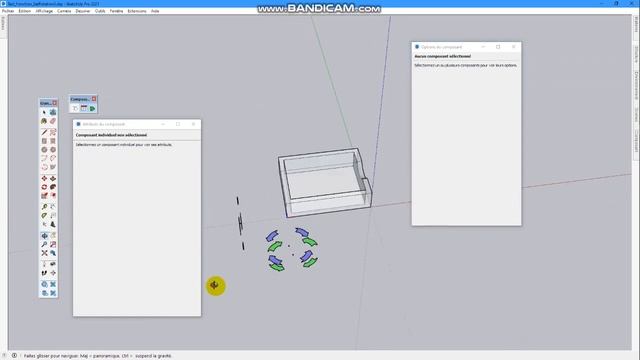The width and height of the screenshot is (640, 360).
Task: Pick the Rotated Rectangle tool
Action: tap(53, 141)
